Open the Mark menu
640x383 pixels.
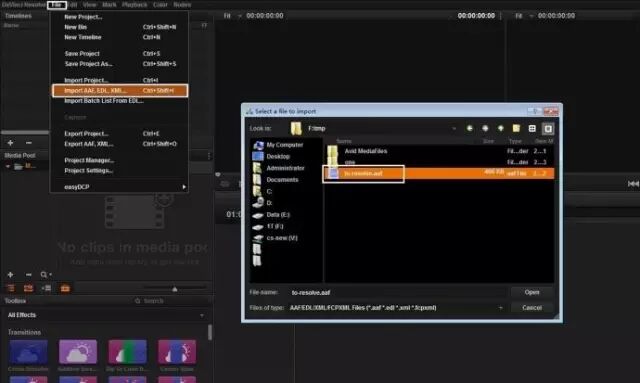(x=109, y=5)
